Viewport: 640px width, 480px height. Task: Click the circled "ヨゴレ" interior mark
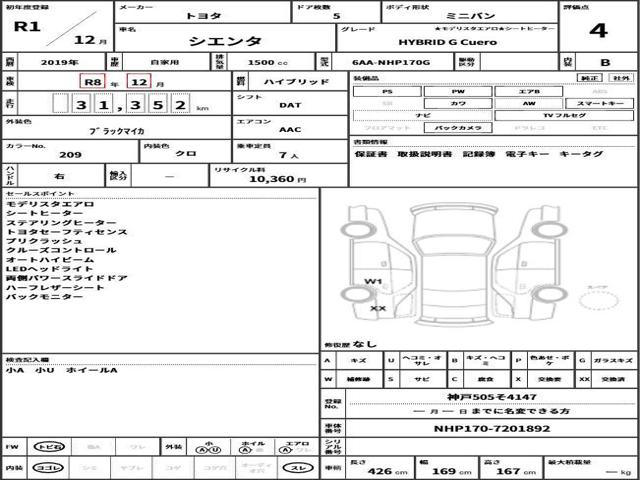[x=49, y=468]
